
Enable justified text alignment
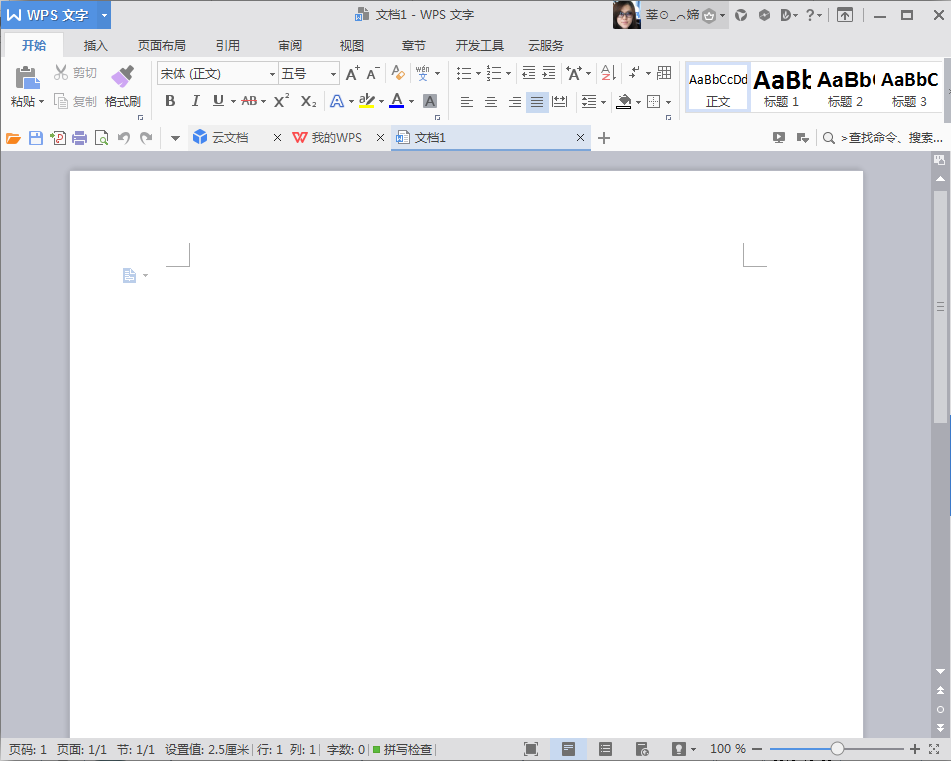point(537,101)
